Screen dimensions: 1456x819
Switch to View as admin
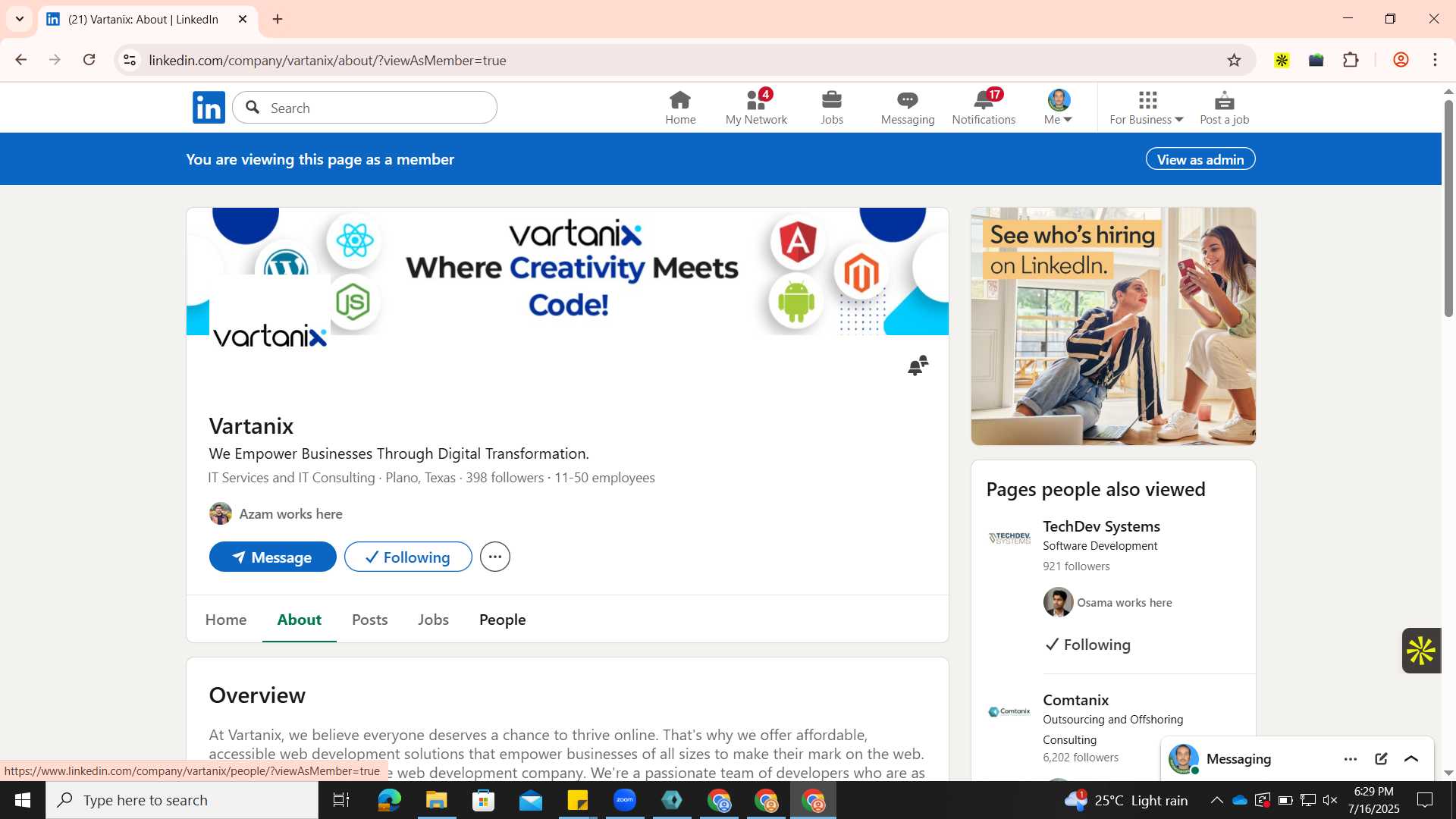[1200, 159]
